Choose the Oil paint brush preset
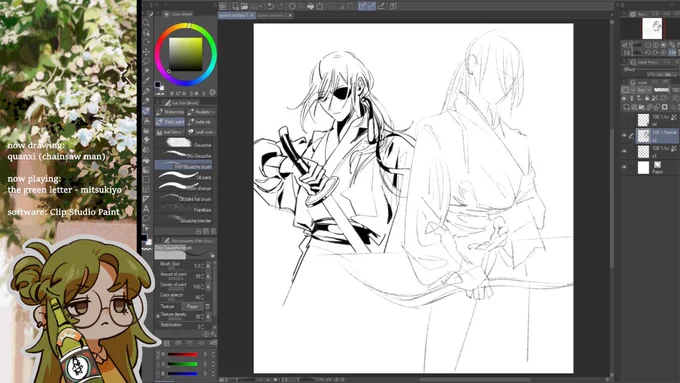This screenshot has height=383, width=680. (x=183, y=176)
